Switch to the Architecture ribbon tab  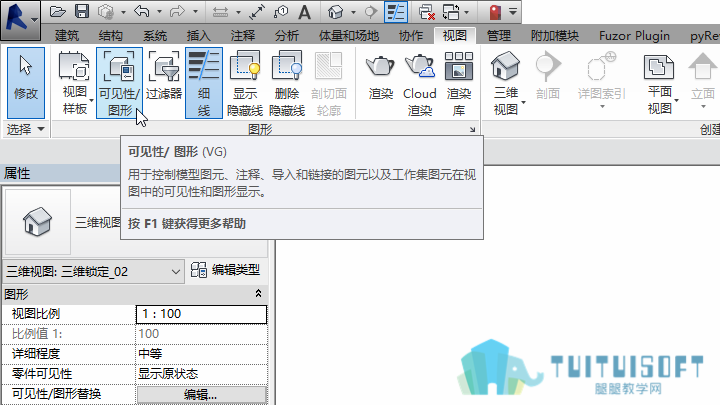coord(67,35)
